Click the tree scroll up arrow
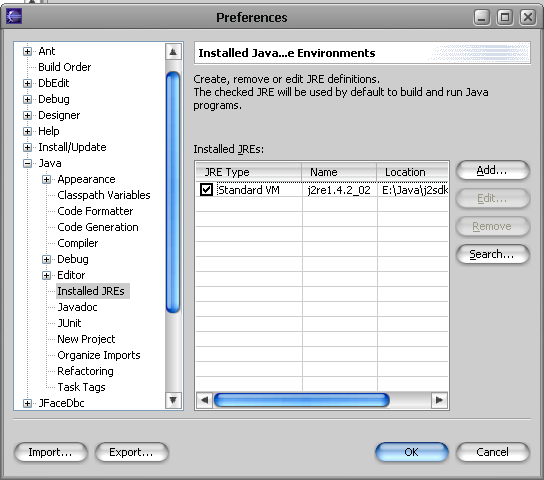Viewport: 544px width, 480px height. (173, 52)
